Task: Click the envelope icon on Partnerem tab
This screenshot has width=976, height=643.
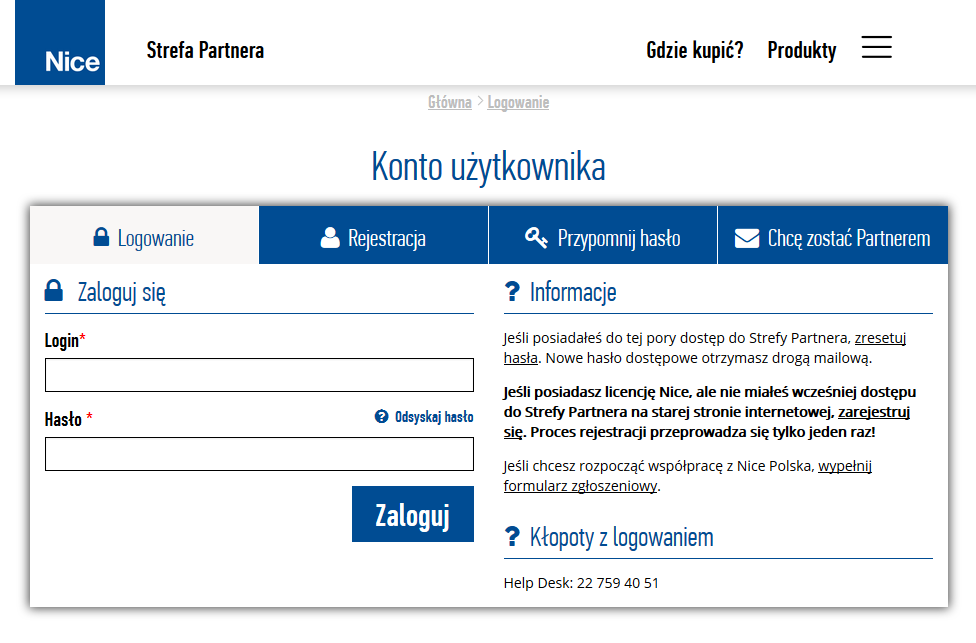Action: click(747, 238)
